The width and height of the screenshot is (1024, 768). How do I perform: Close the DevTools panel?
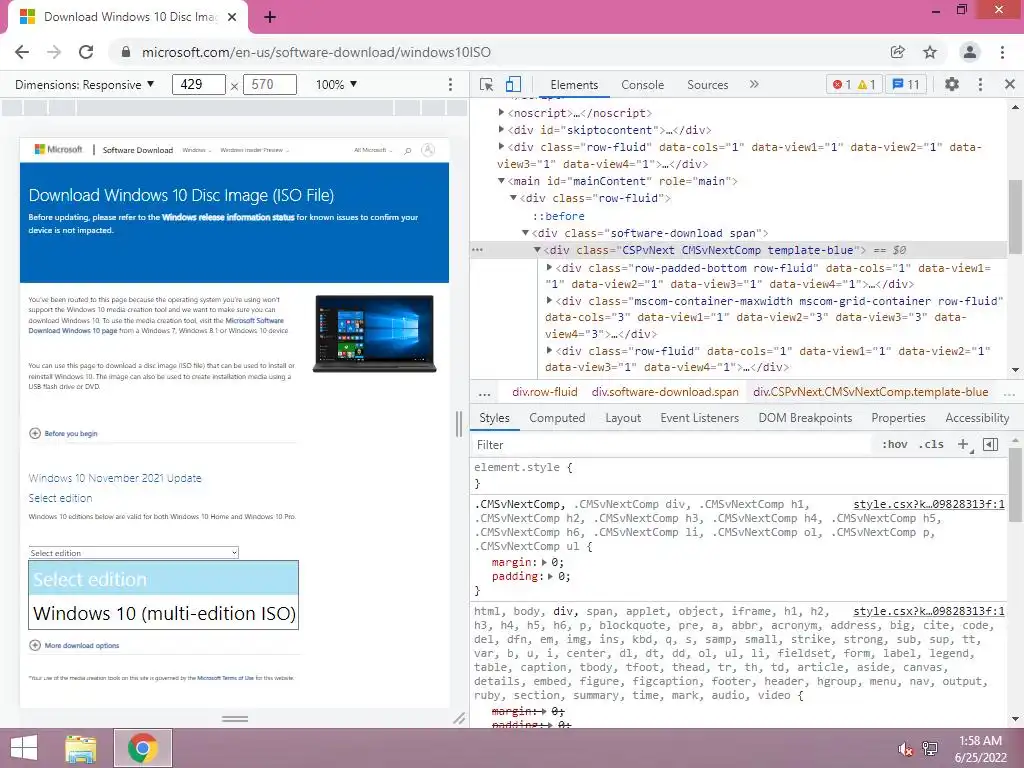(x=1010, y=84)
